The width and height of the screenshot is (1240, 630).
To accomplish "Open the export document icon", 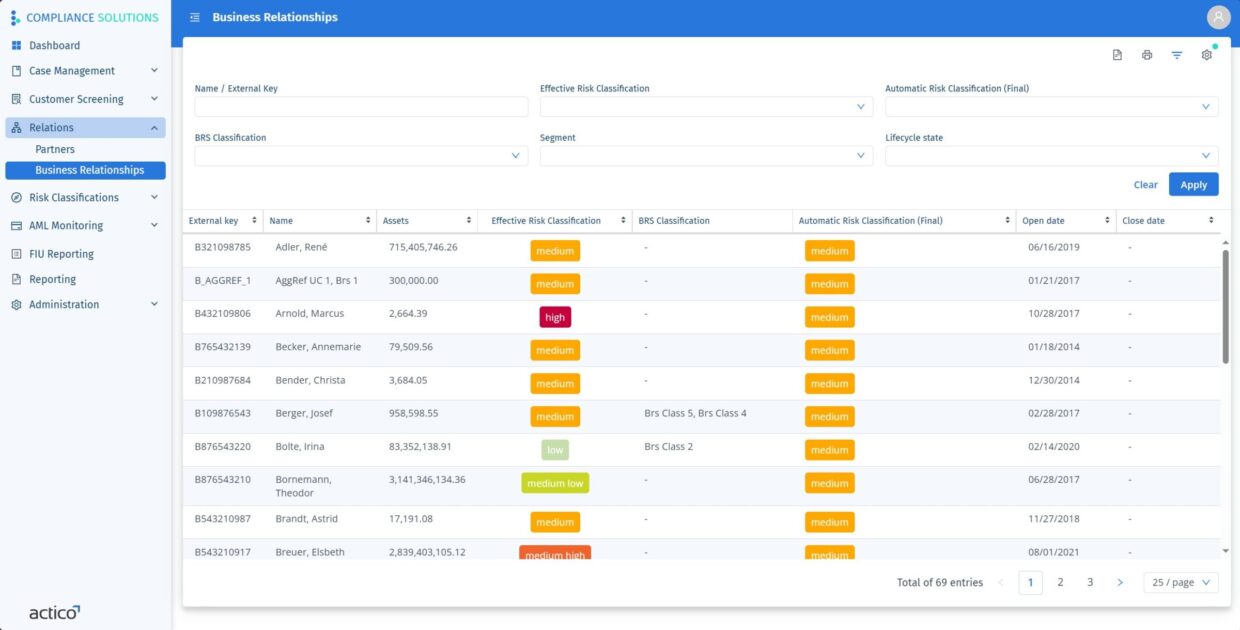I will coord(1117,55).
